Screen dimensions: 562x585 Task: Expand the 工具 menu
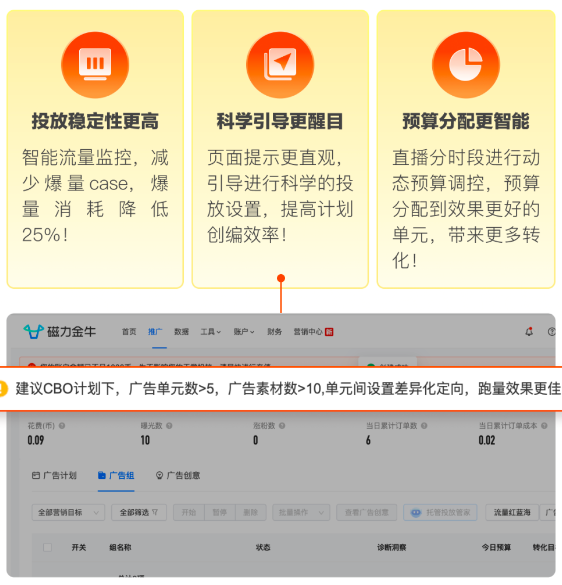coord(210,331)
